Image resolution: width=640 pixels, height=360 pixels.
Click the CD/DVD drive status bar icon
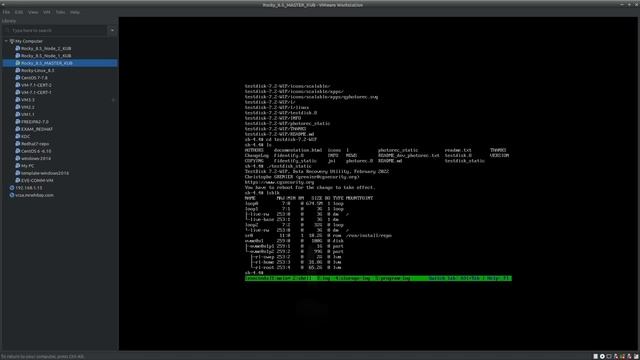[x=602, y=356]
